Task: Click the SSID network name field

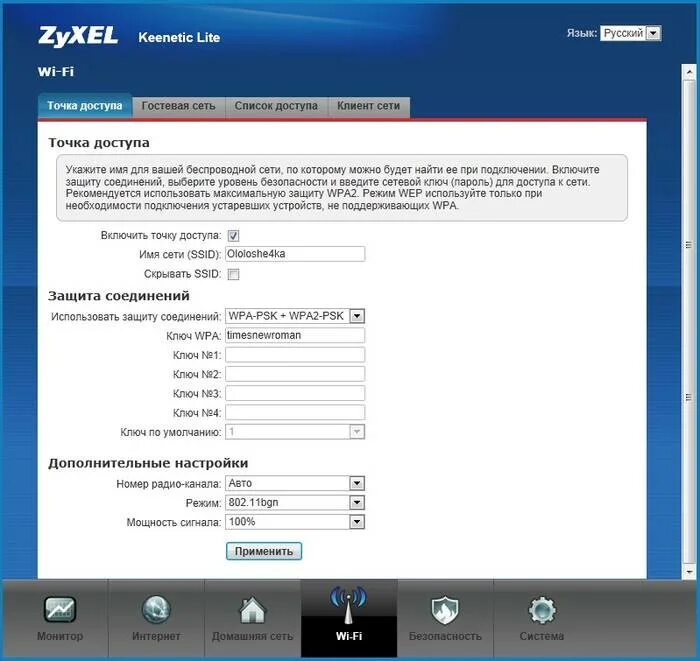Action: (x=295, y=254)
